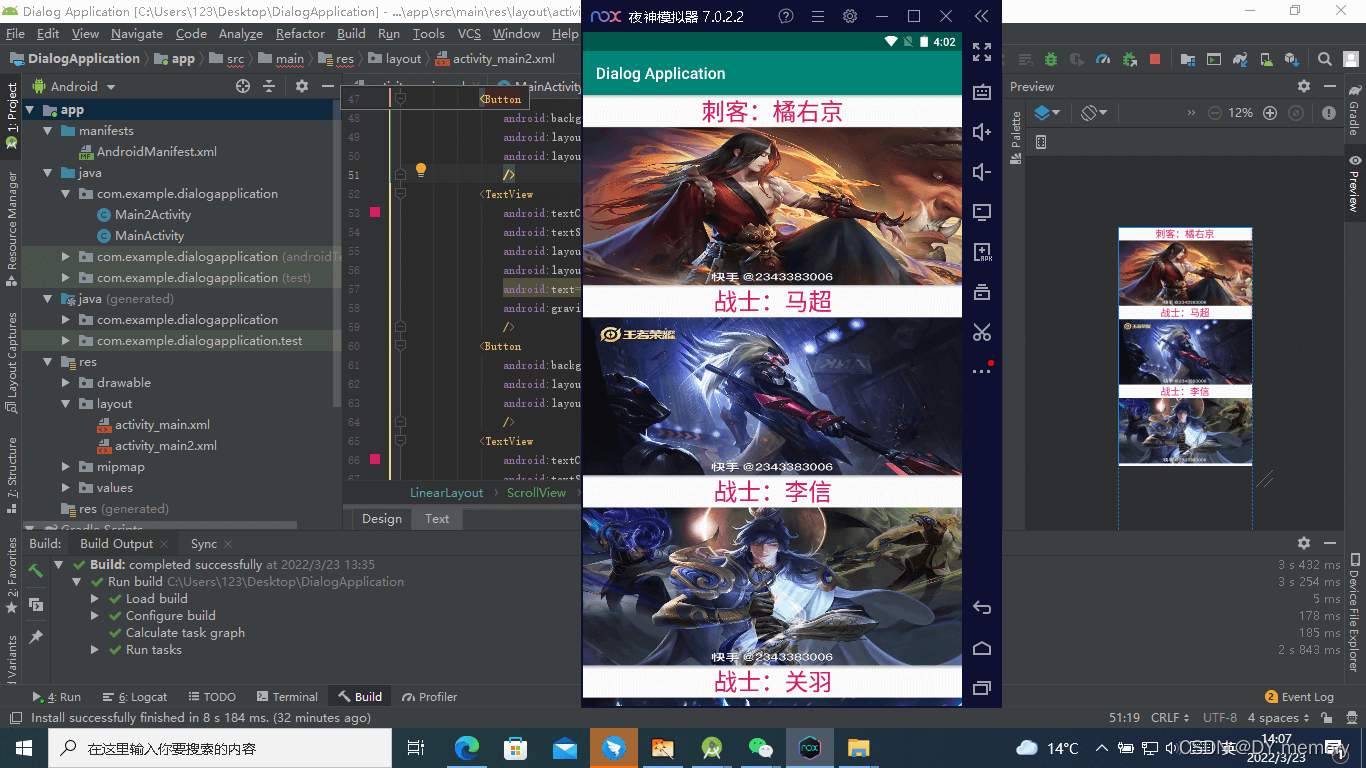Open design surface layers dropdown in Preview

1047,113
